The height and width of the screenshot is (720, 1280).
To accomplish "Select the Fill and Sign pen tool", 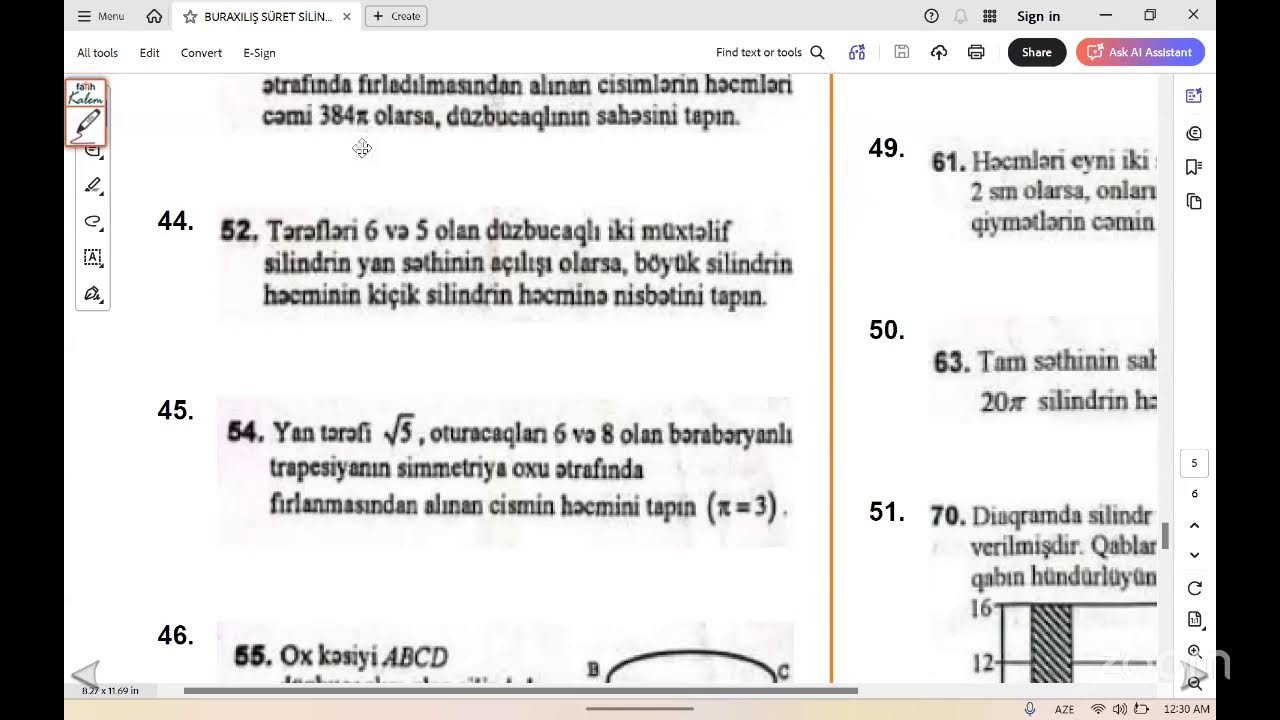I will coord(93,293).
